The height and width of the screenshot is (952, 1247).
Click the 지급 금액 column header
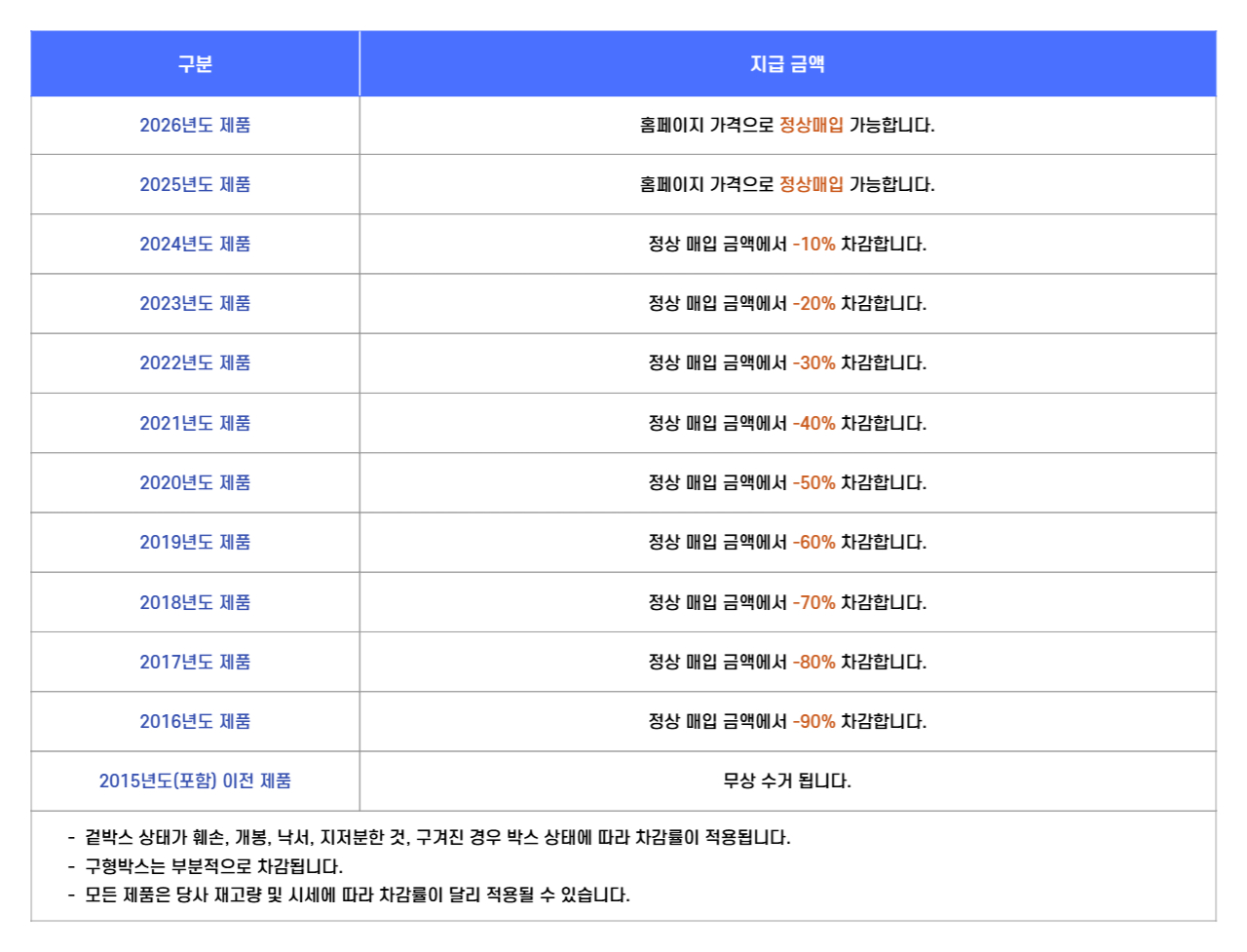click(x=787, y=64)
